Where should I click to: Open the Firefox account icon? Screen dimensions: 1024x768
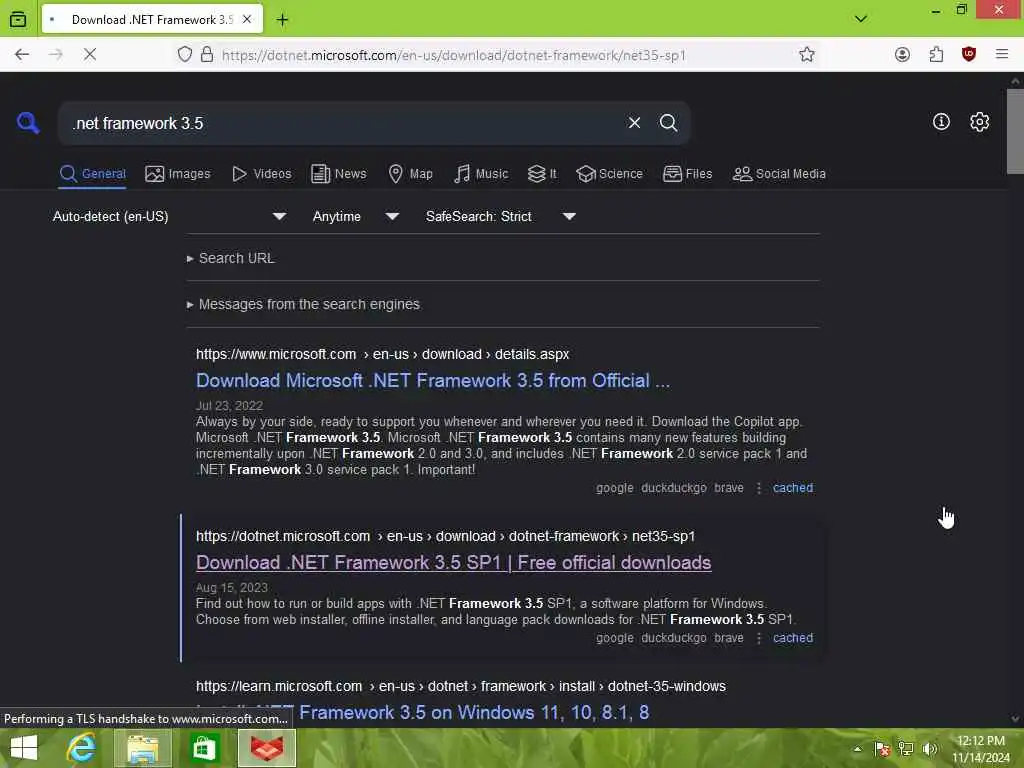tap(903, 55)
